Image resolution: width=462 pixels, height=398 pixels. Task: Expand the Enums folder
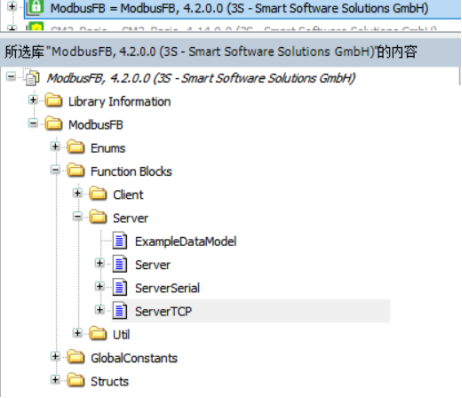pyautogui.click(x=55, y=146)
